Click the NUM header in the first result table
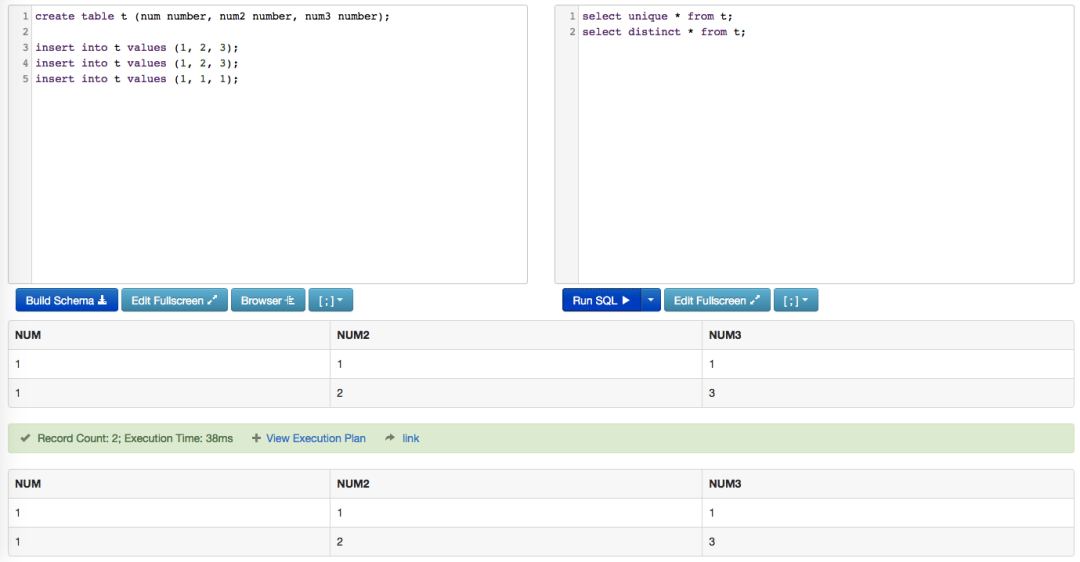 point(28,335)
